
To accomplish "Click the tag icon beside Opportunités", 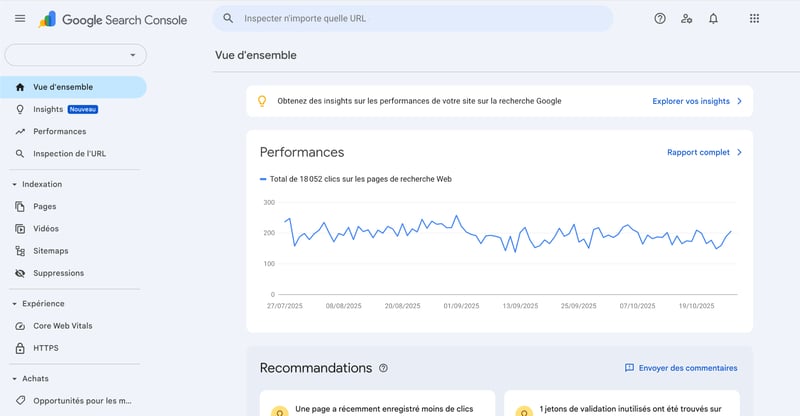I will 20,401.
